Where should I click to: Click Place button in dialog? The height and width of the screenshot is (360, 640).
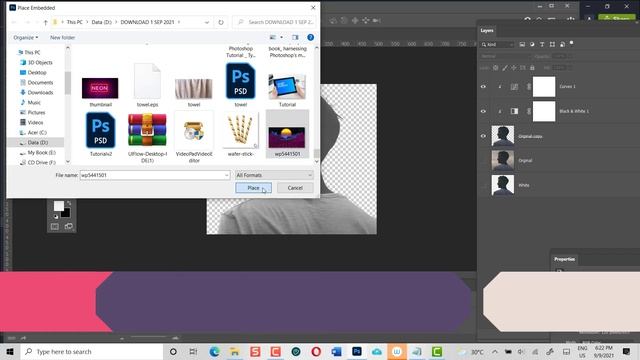click(253, 188)
